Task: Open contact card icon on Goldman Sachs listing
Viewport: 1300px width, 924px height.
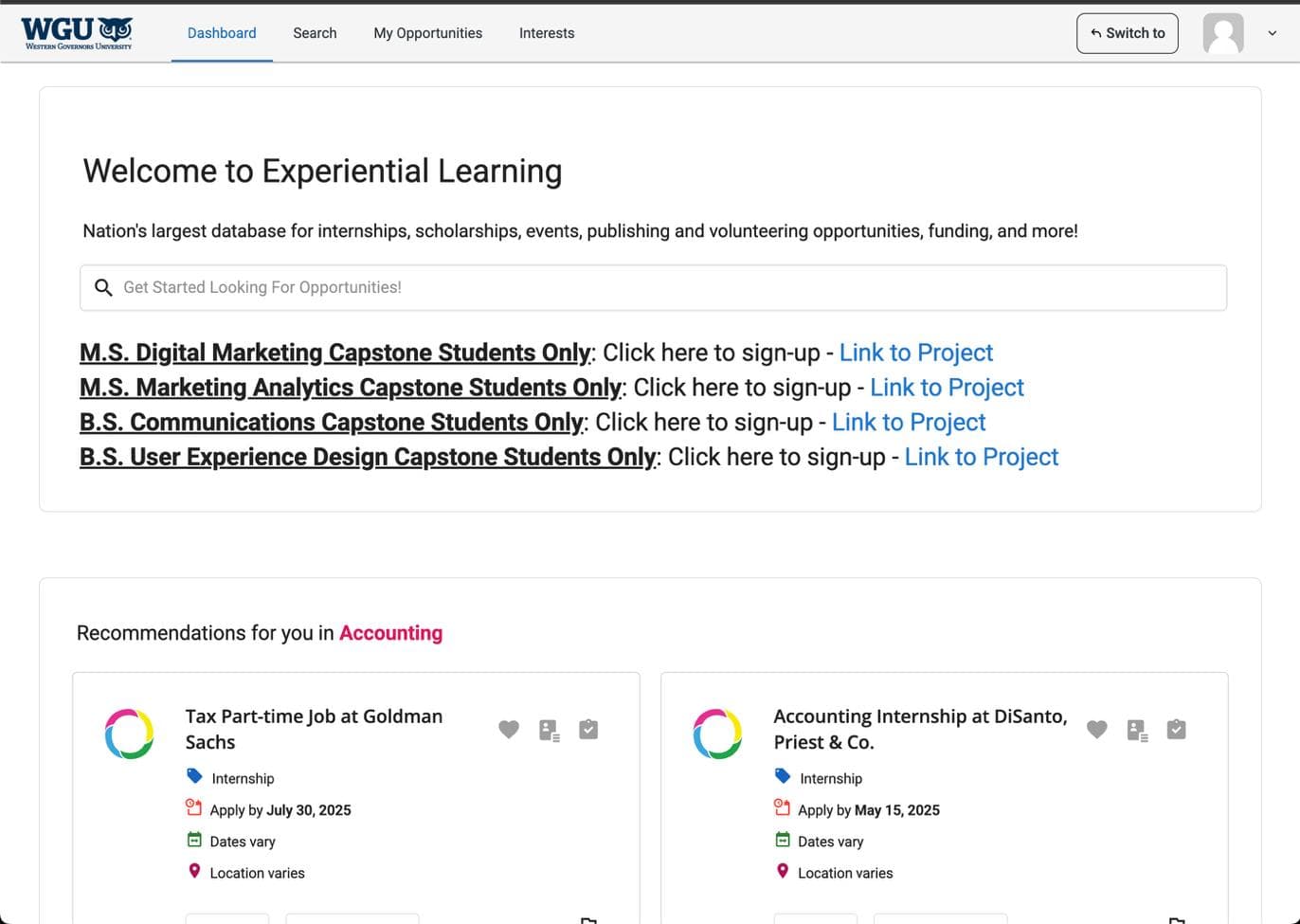Action: point(550,730)
